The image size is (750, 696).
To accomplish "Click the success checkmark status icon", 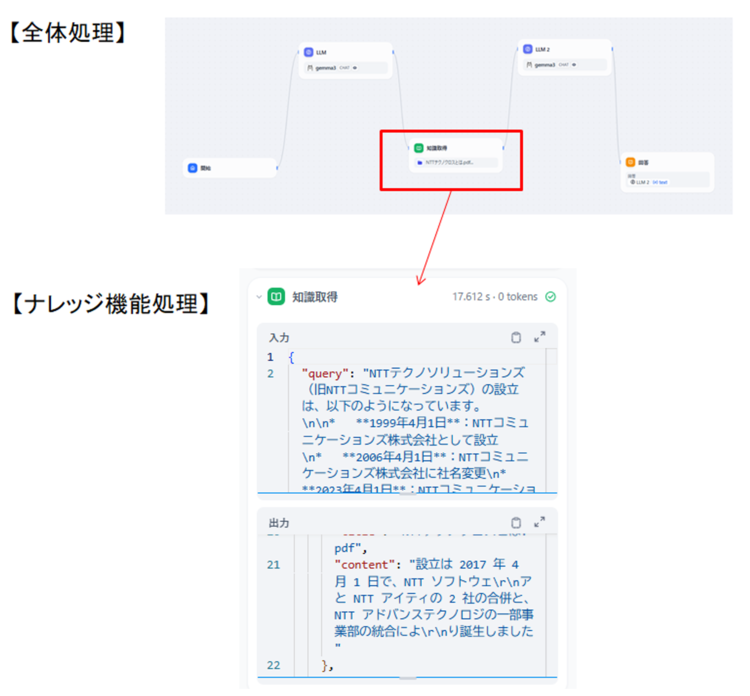I will (x=551, y=297).
